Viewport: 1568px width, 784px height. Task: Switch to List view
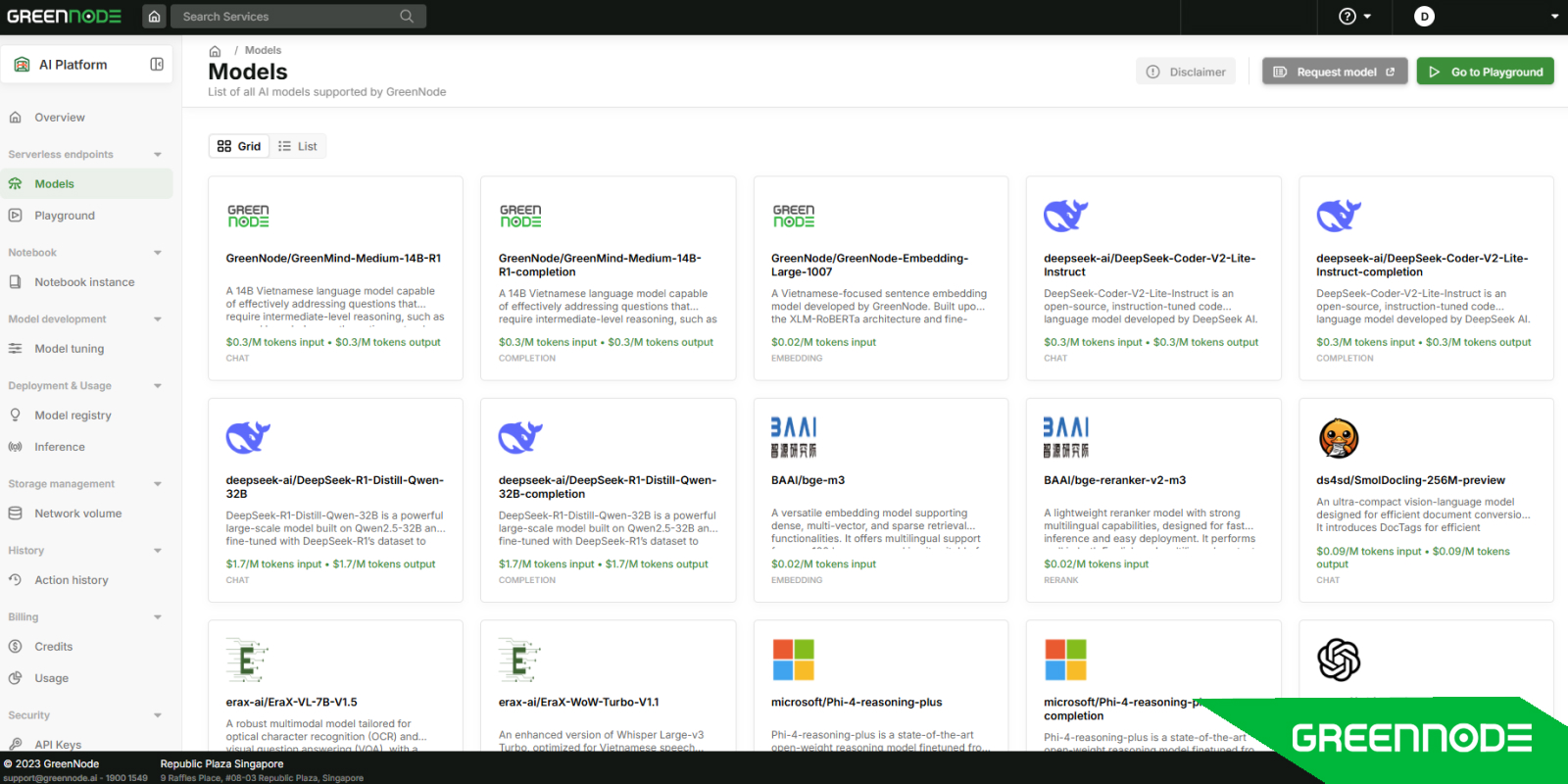(298, 146)
